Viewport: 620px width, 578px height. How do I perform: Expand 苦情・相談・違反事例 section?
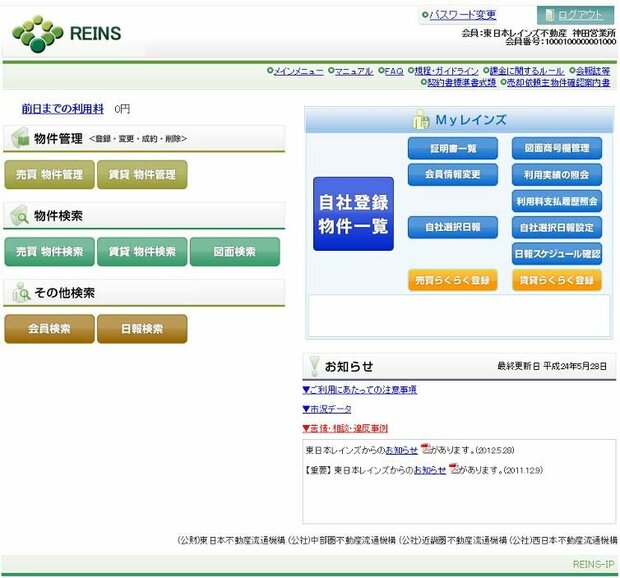pos(345,429)
